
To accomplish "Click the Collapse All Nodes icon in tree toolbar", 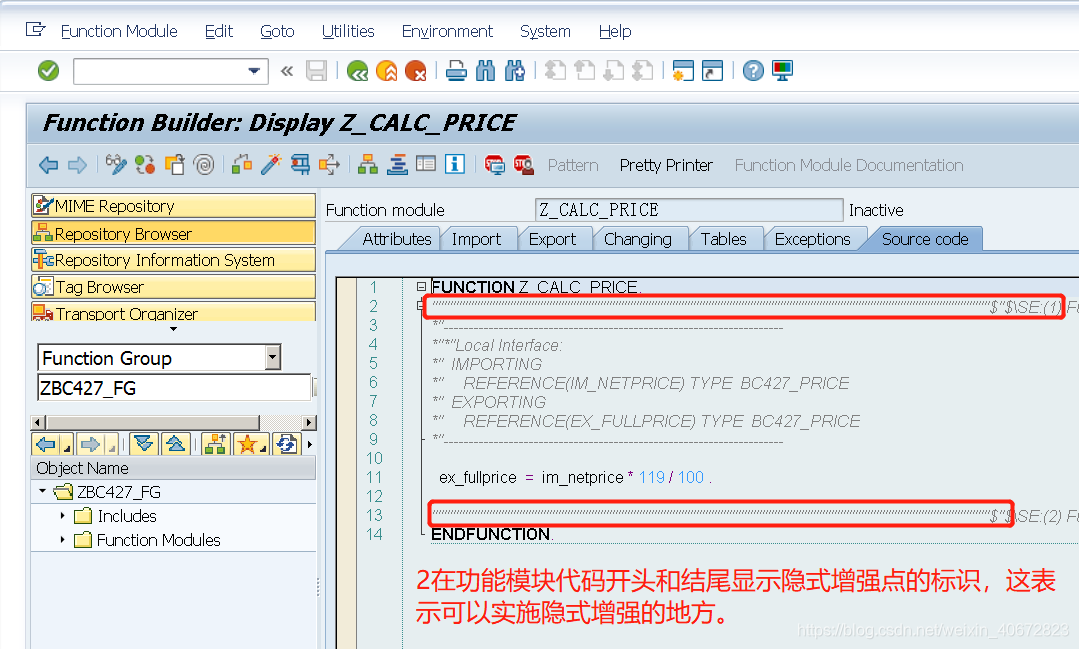I will pos(175,444).
